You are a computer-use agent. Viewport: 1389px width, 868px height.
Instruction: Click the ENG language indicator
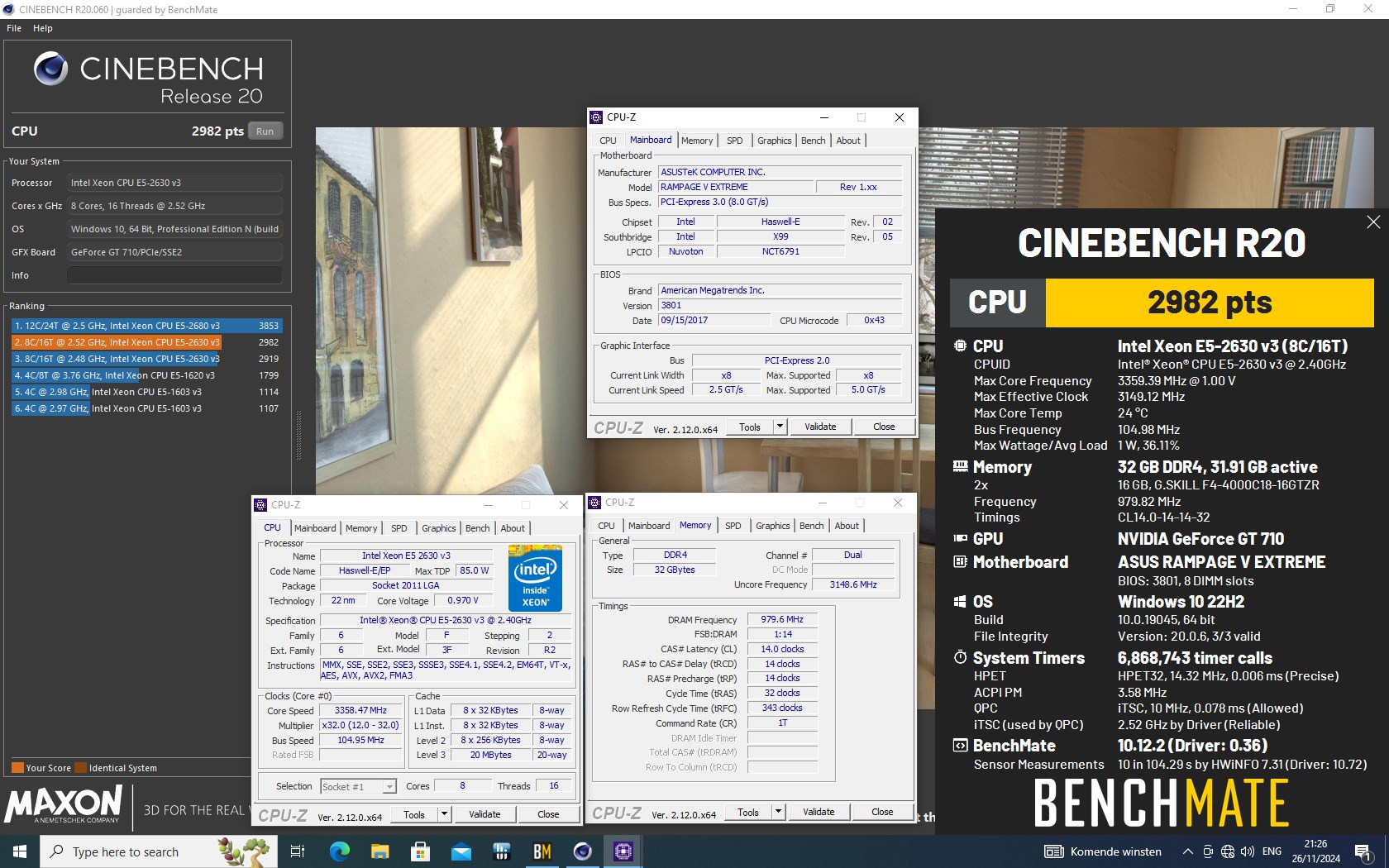[x=1272, y=851]
